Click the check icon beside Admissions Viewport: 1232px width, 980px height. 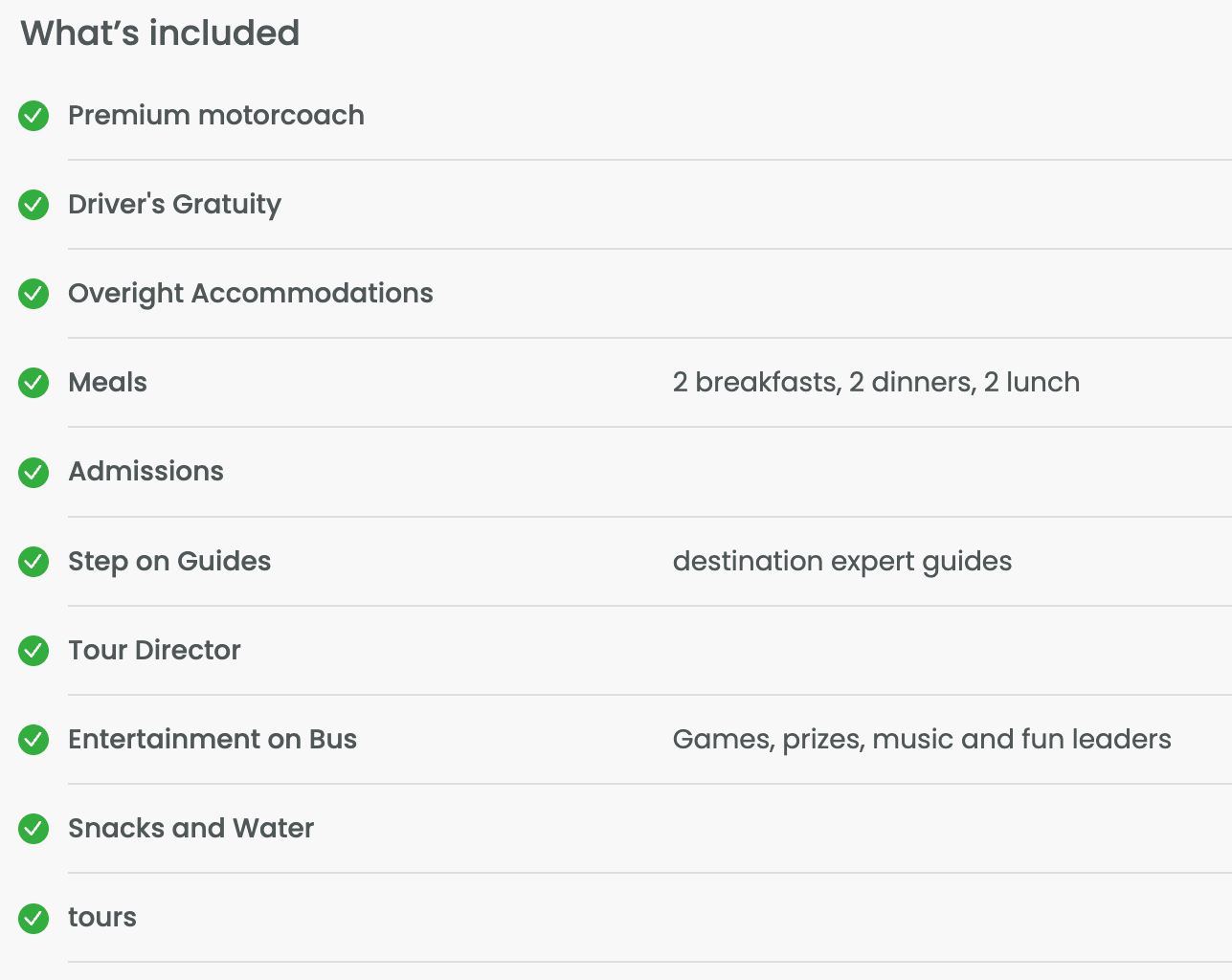pyautogui.click(x=34, y=472)
